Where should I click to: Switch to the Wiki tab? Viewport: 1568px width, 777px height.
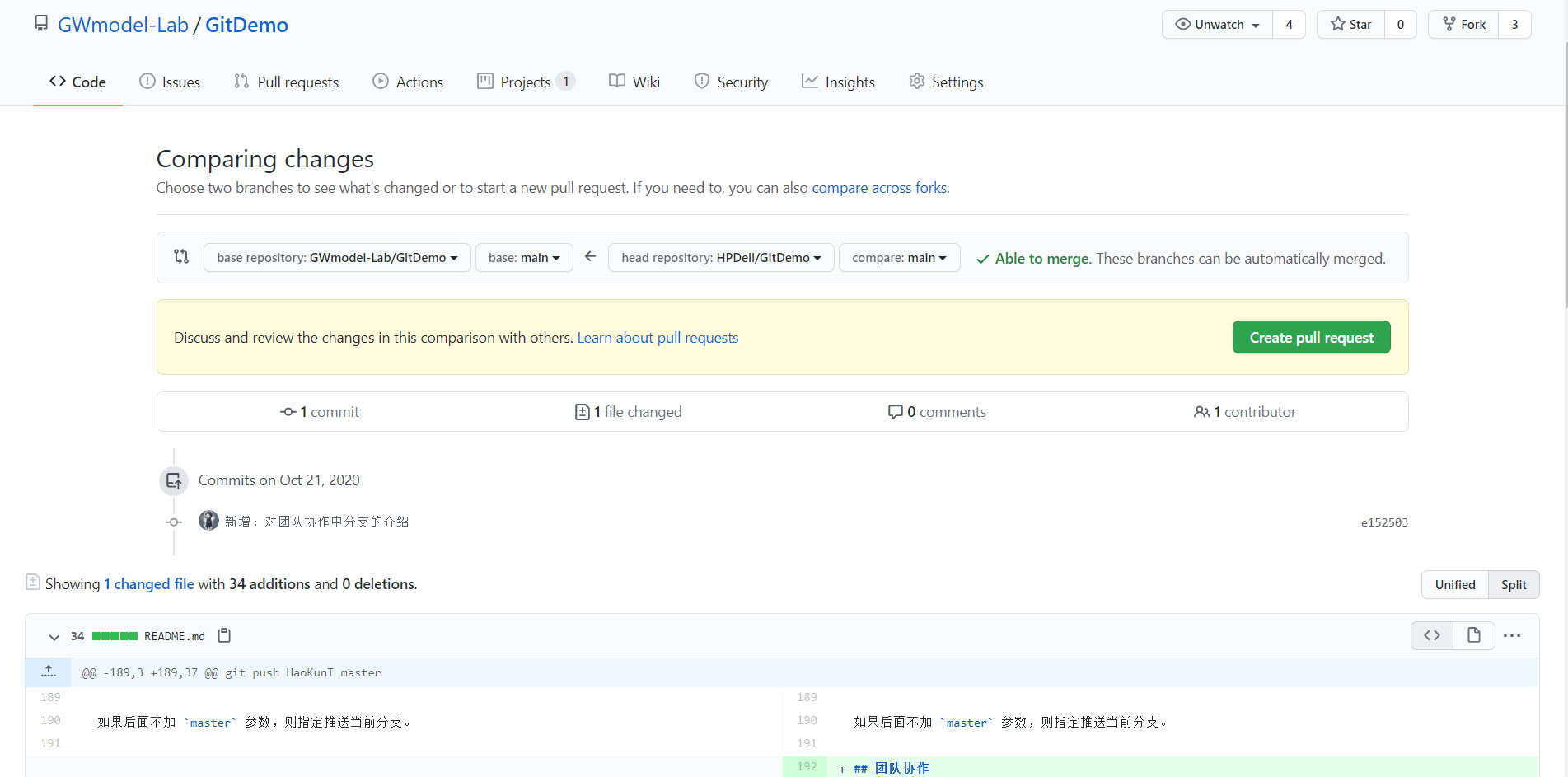[x=634, y=82]
